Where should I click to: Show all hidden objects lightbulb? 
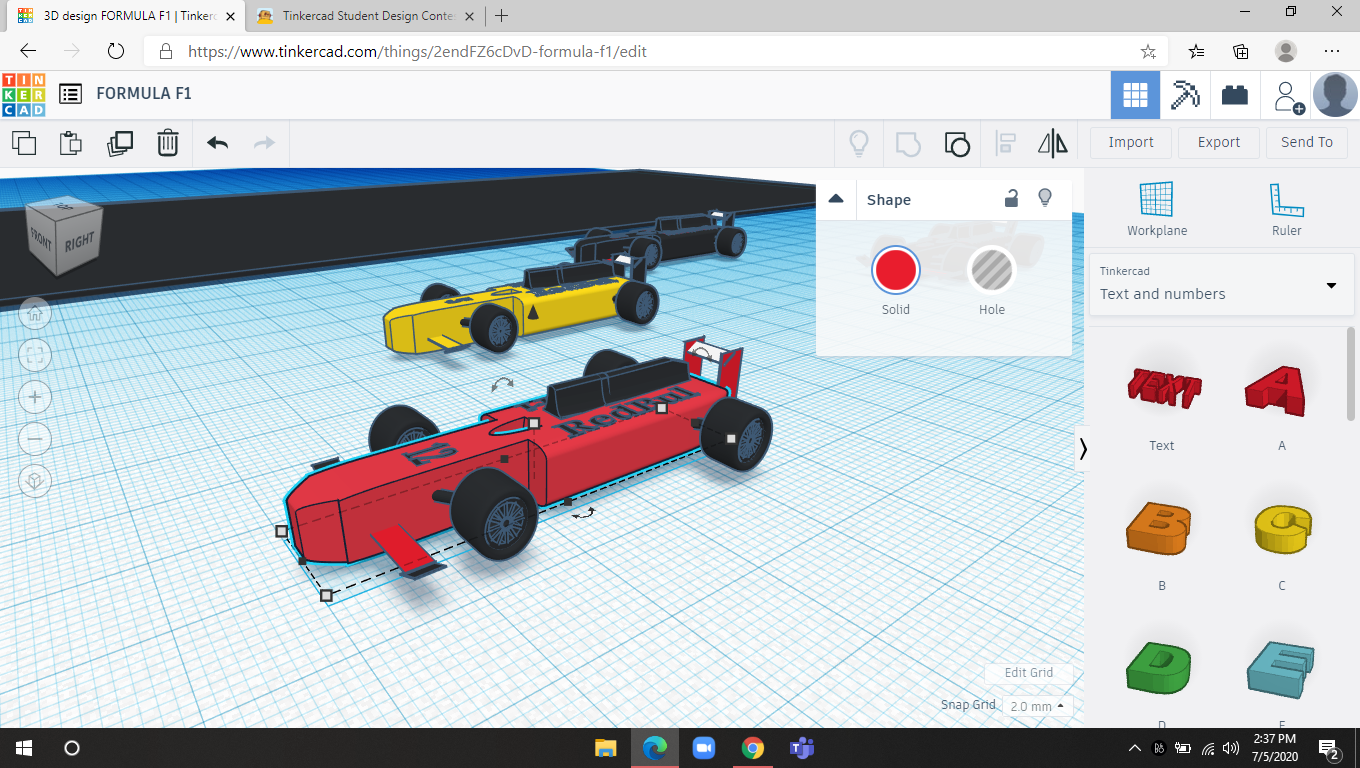(859, 143)
